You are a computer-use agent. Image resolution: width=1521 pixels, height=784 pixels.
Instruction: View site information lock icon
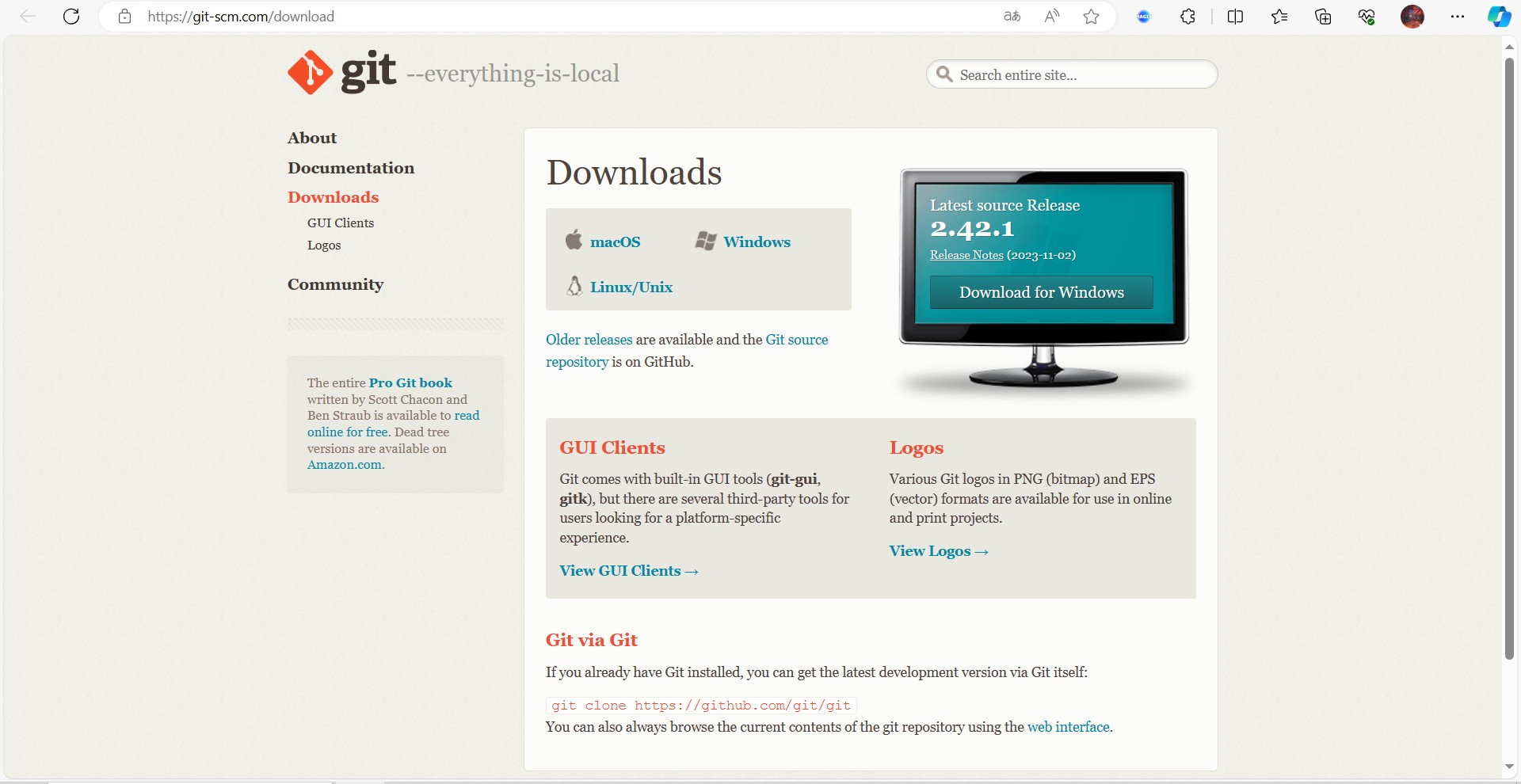[x=124, y=17]
